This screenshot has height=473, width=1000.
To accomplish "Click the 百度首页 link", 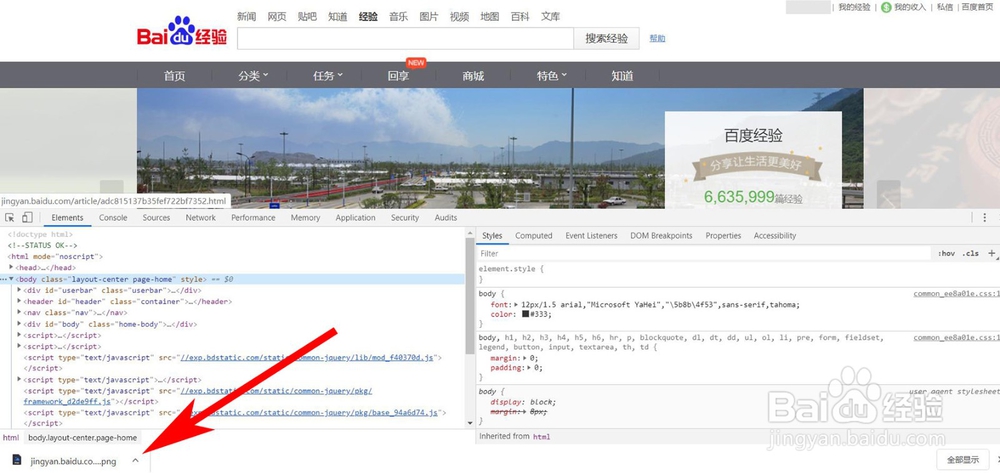I will tap(977, 7).
